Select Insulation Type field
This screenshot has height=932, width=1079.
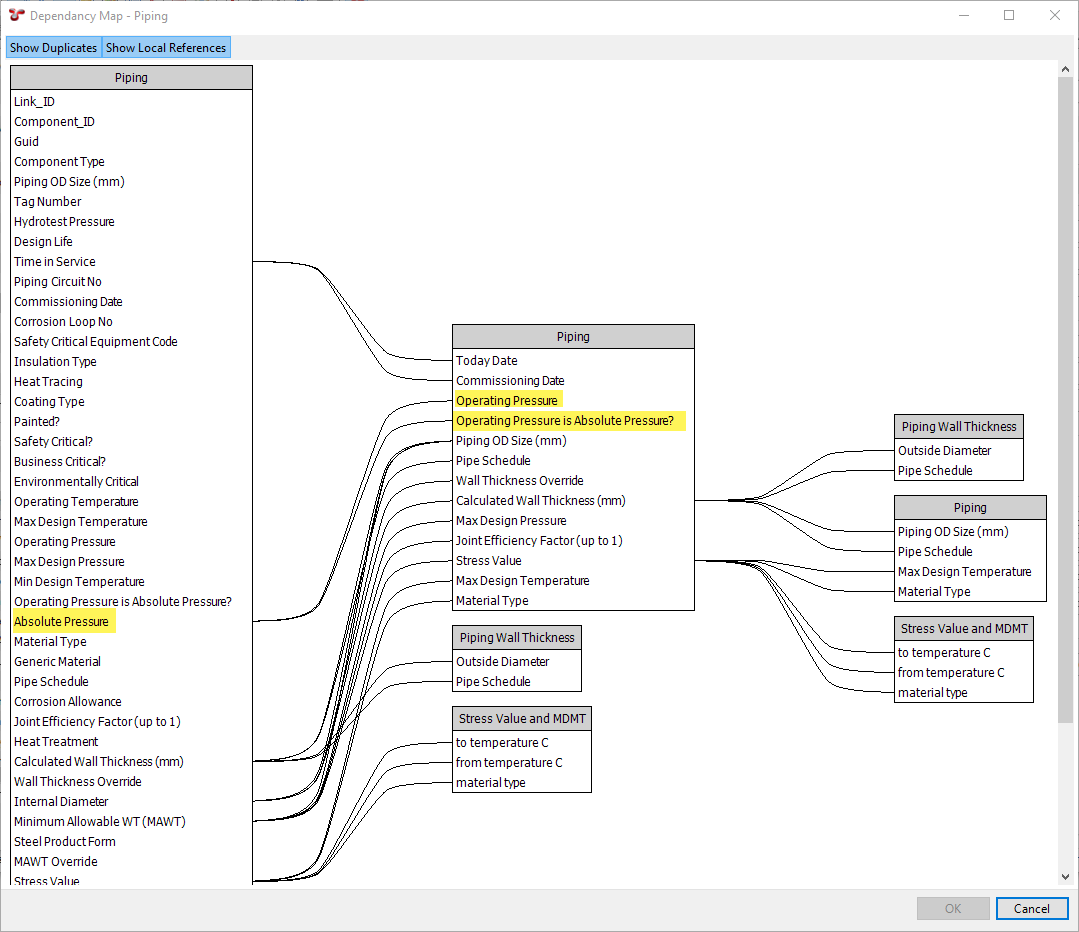coord(55,361)
